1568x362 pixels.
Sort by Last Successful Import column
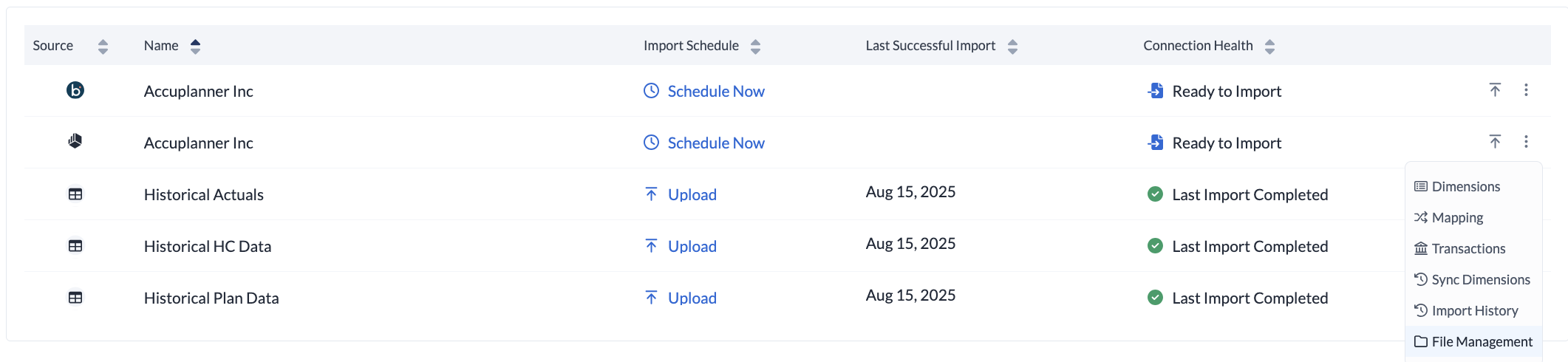1012,47
